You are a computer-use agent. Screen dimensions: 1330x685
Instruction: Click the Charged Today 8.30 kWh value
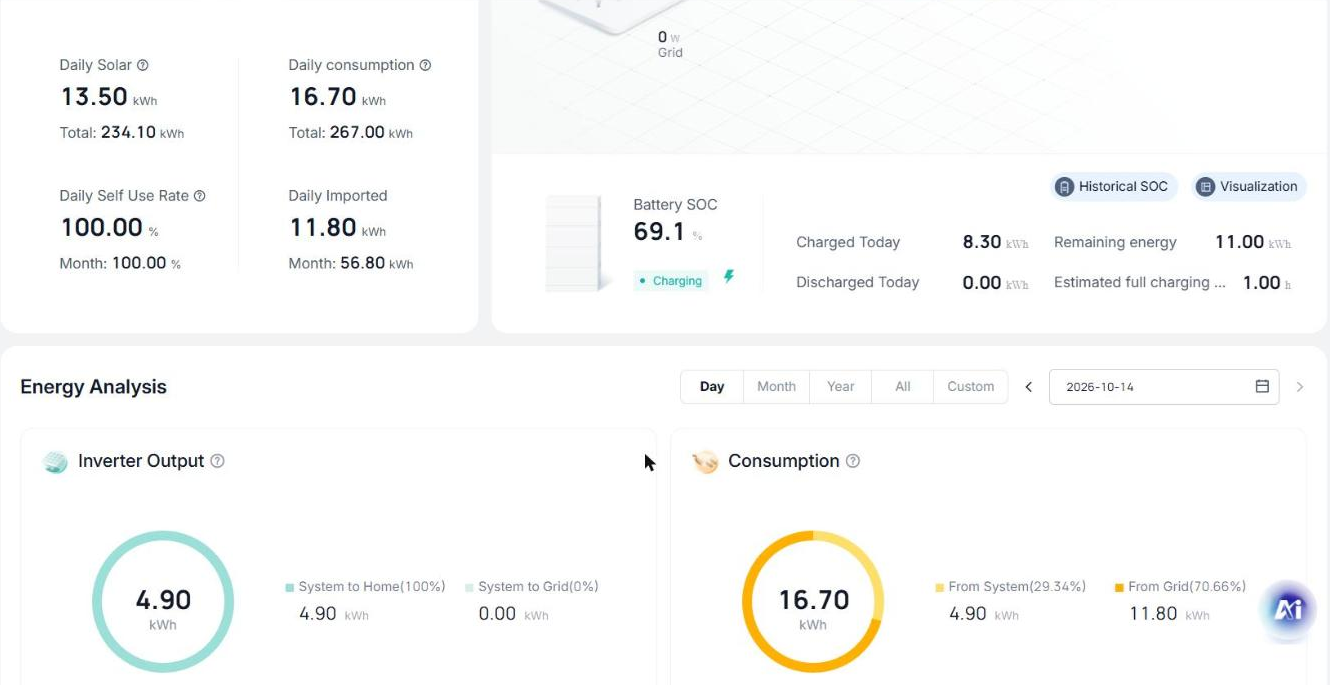(x=995, y=242)
